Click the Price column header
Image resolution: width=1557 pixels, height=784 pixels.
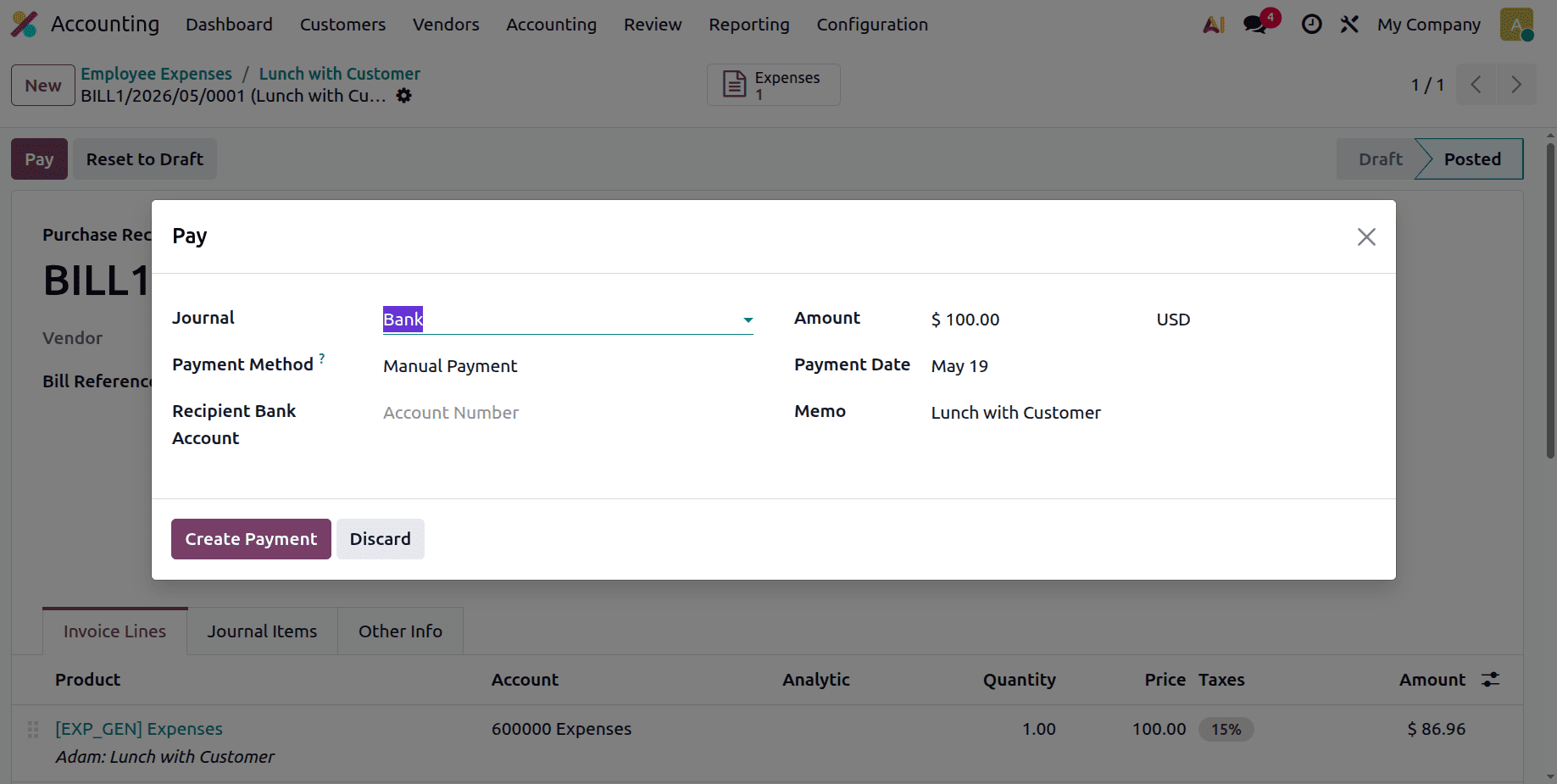pyautogui.click(x=1165, y=680)
